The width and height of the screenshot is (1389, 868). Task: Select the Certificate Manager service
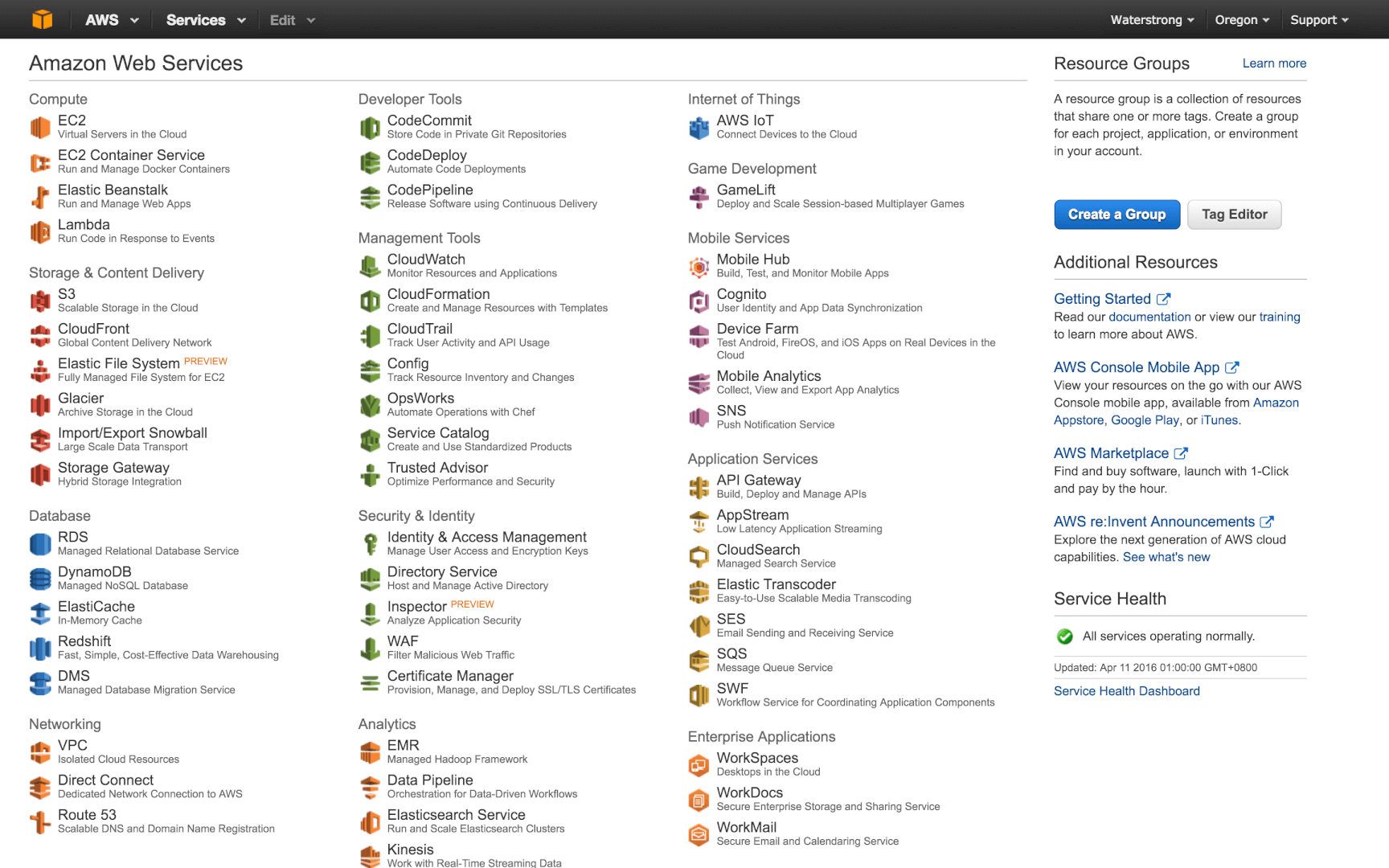pyautogui.click(x=450, y=676)
